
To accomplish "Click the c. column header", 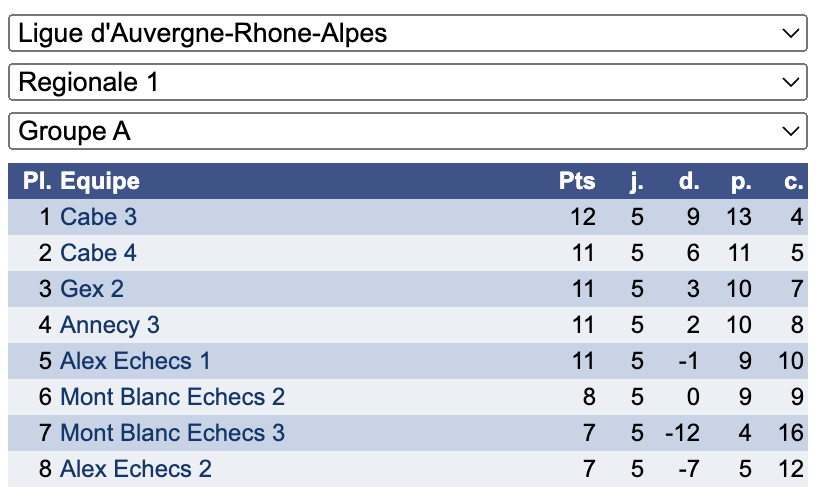I will point(794,182).
